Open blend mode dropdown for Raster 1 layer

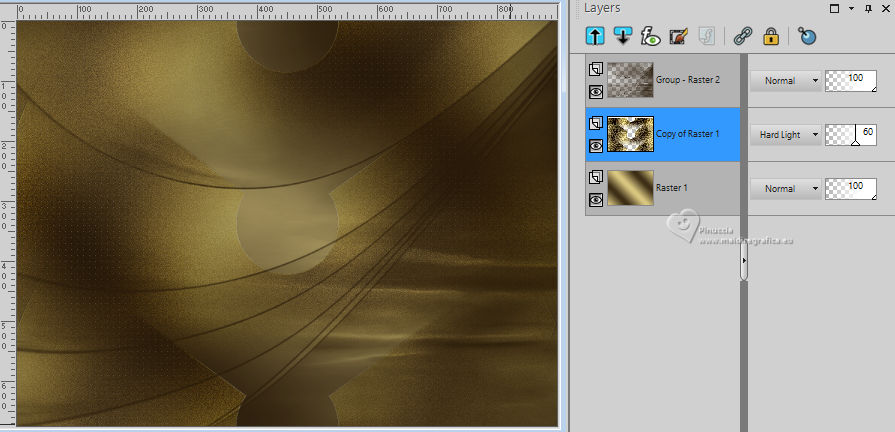[x=785, y=188]
